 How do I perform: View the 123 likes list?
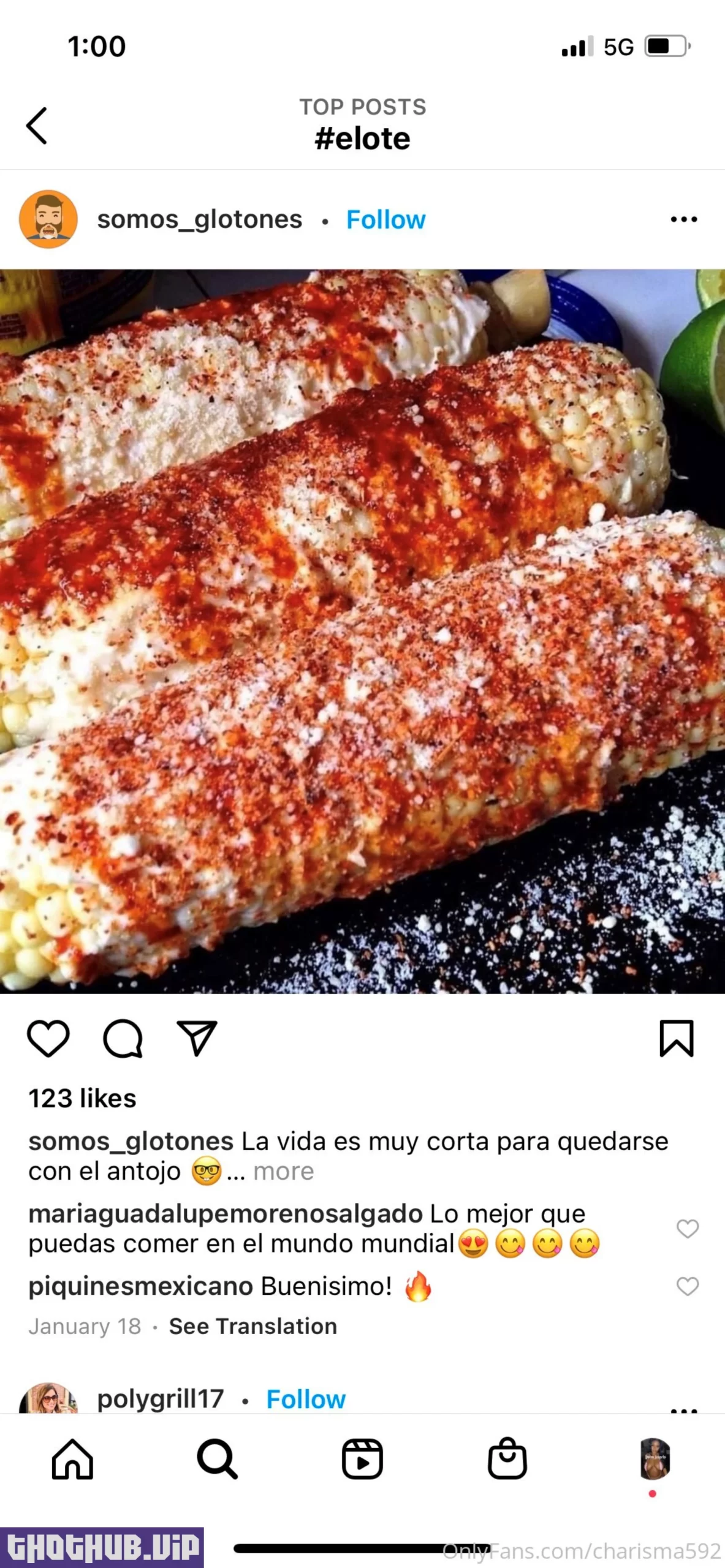(82, 1099)
